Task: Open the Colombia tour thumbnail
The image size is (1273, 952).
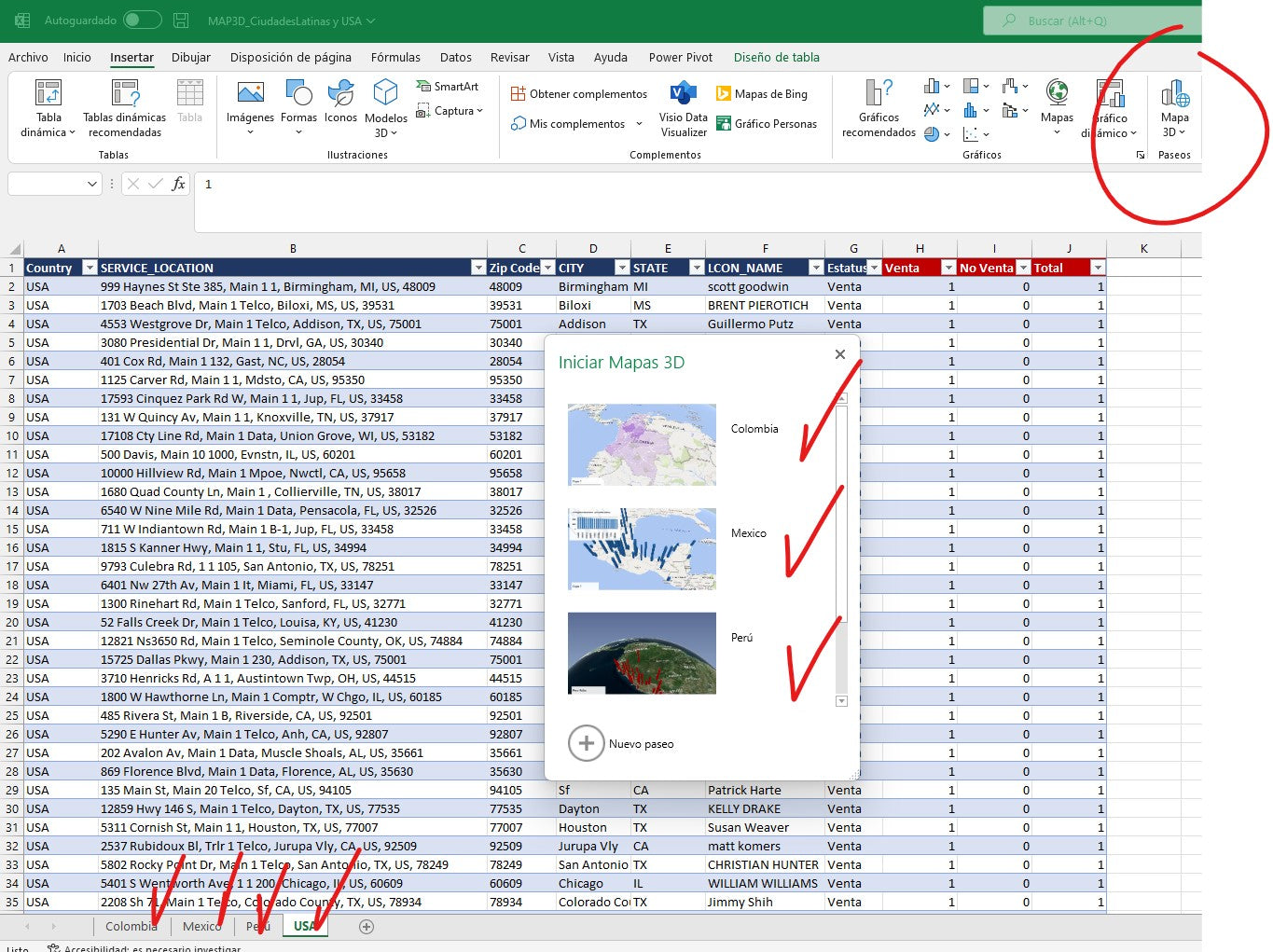Action: [x=642, y=445]
